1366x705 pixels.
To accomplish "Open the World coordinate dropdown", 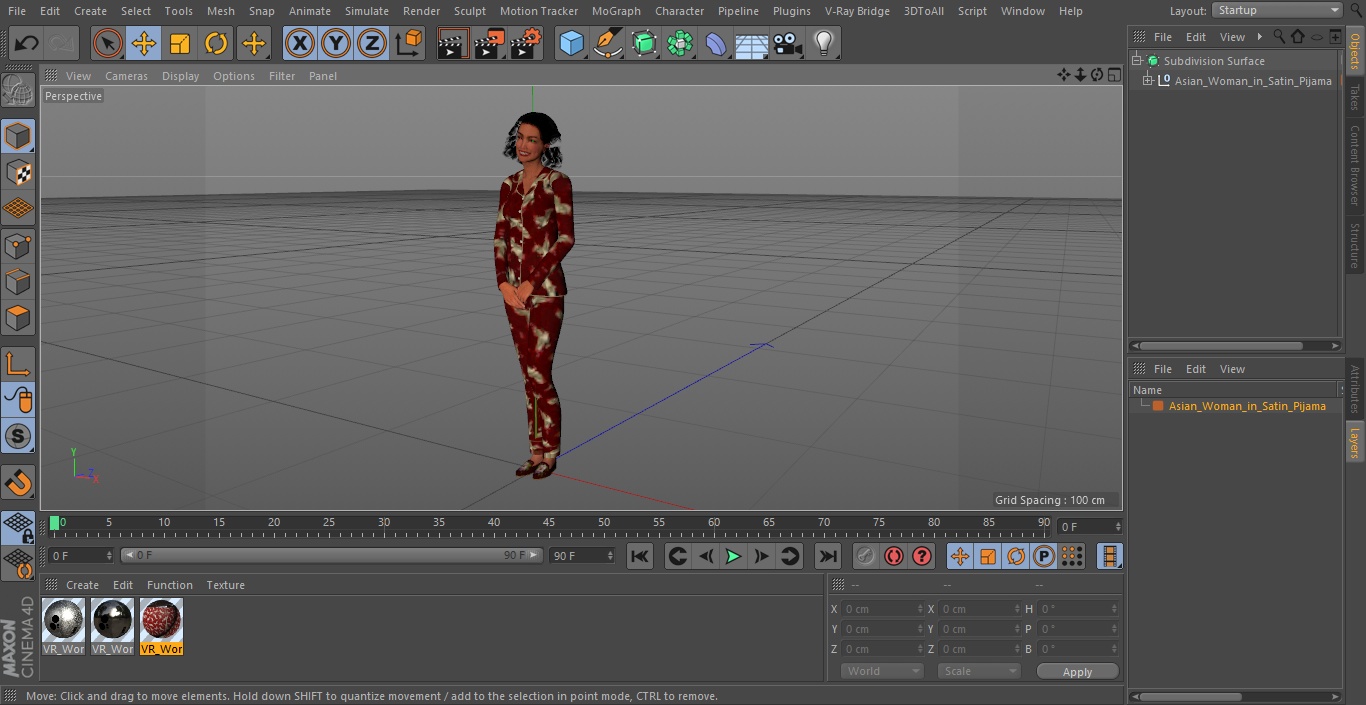I will (881, 671).
